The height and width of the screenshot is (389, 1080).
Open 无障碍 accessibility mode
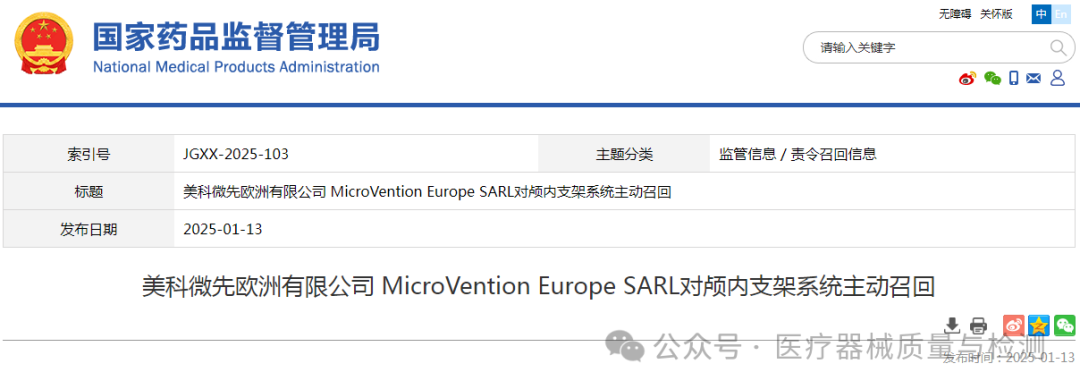point(955,14)
